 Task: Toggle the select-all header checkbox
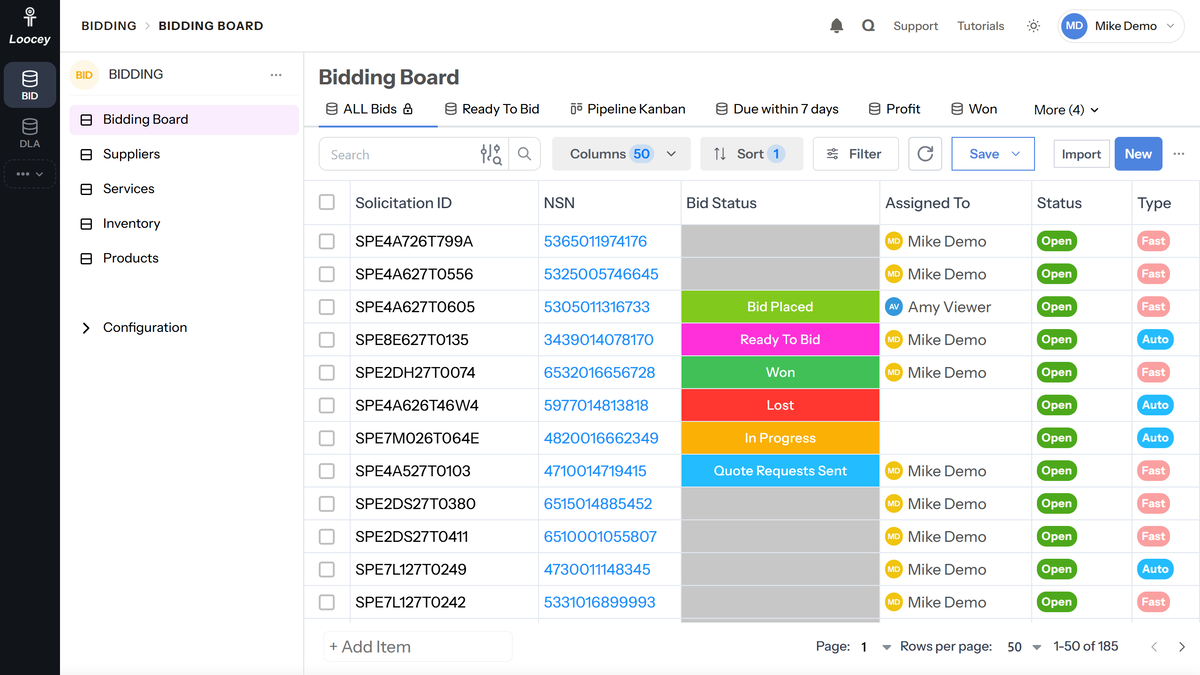(327, 202)
